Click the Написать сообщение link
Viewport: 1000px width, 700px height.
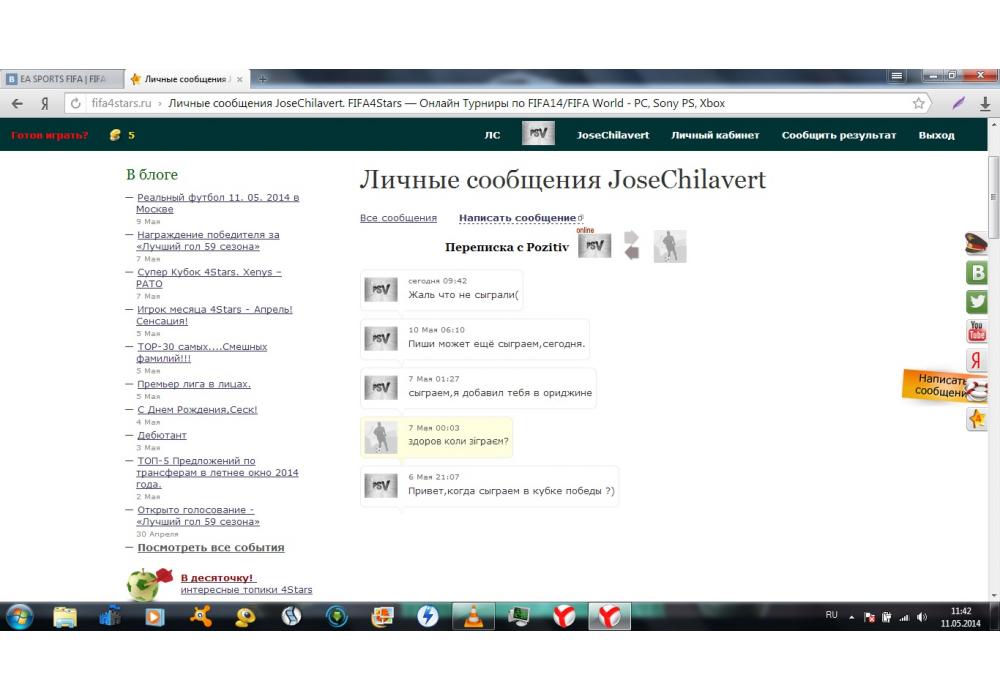(517, 218)
